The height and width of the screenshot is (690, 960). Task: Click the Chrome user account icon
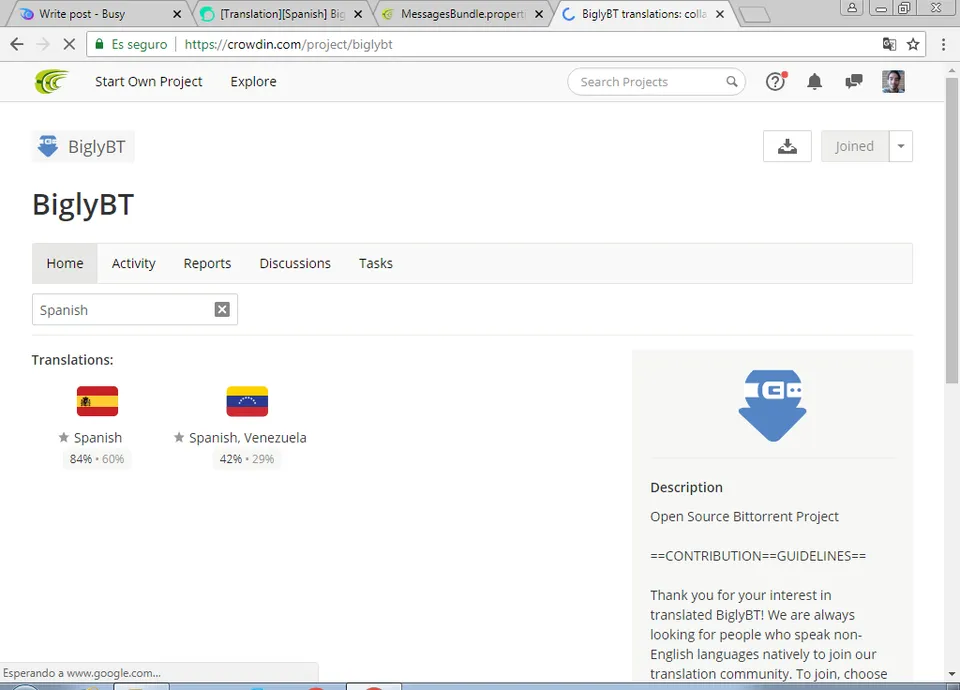[852, 8]
